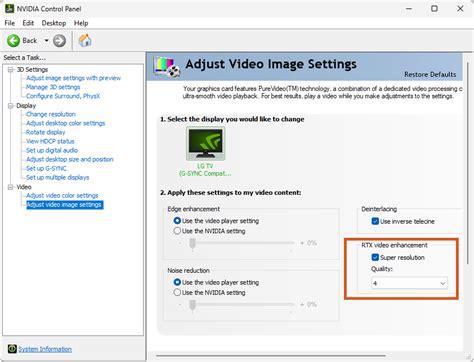Open Rotate display page
Image resolution: width=474 pixels, height=362 pixels.
(46, 132)
